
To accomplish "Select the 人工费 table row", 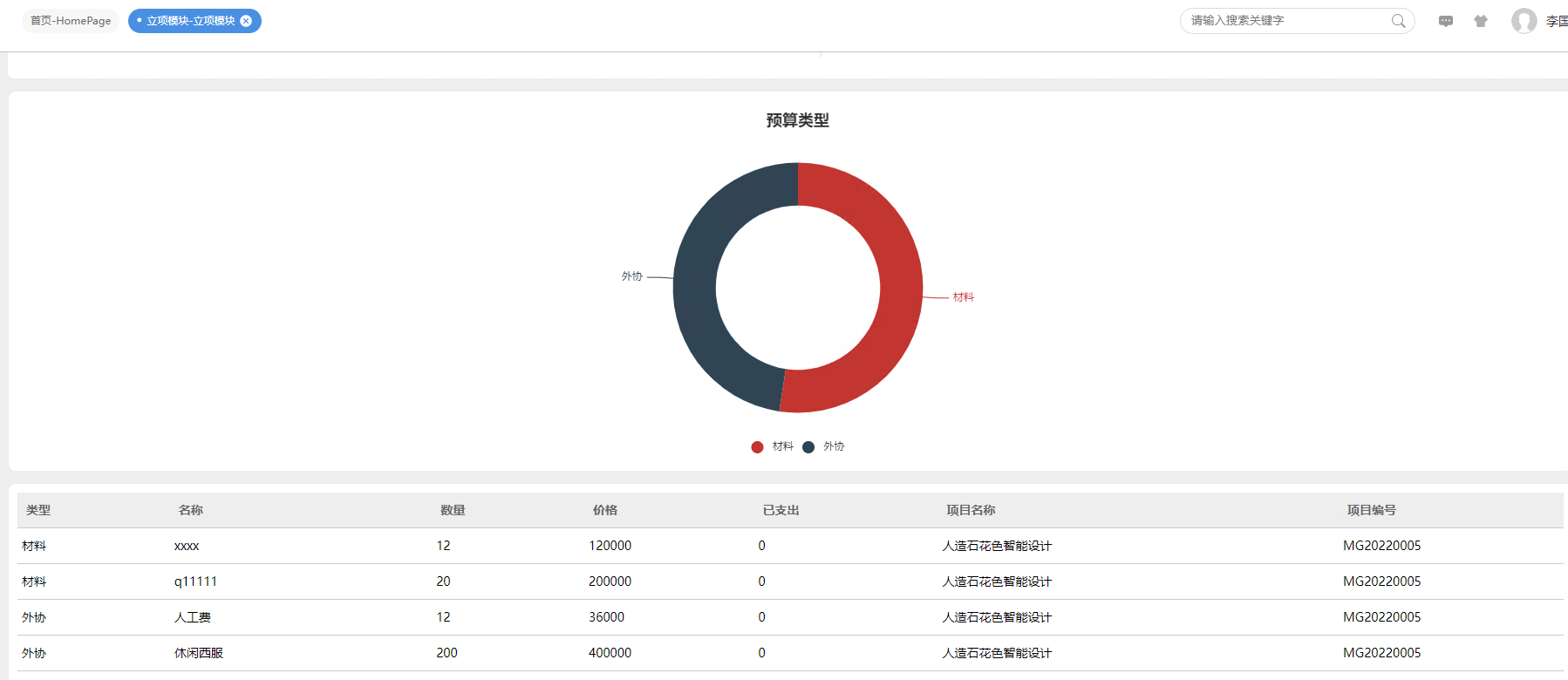I will tap(790, 617).
